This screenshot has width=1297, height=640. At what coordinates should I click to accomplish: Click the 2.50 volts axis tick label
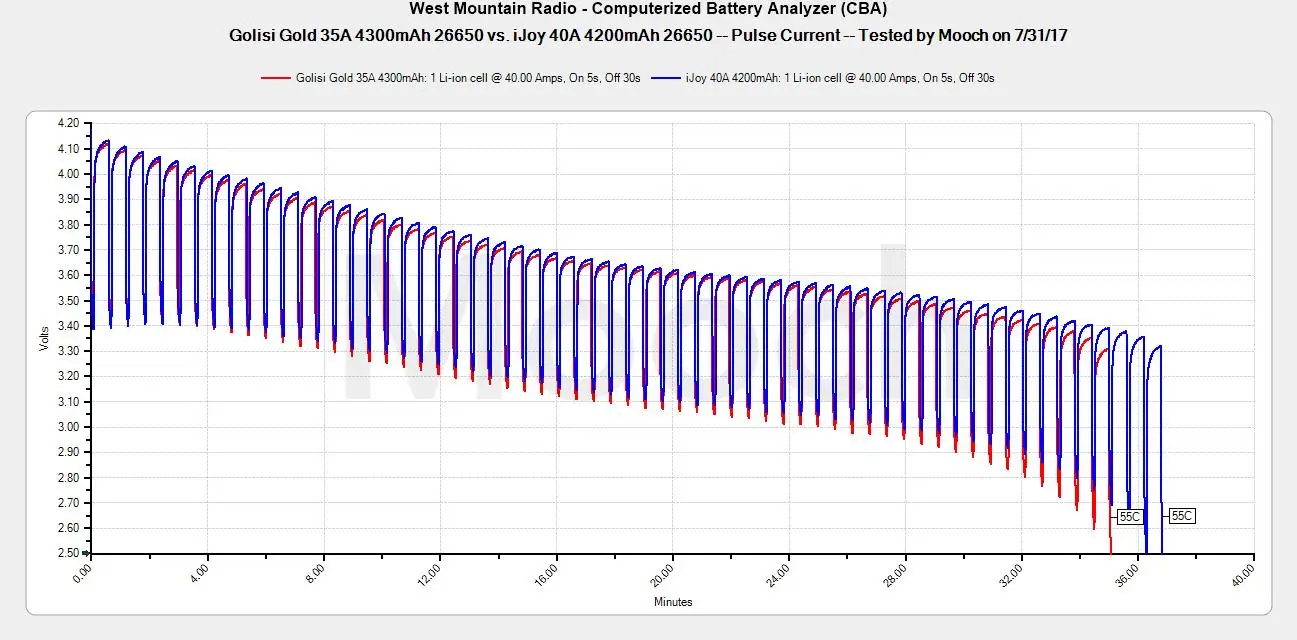(x=68, y=553)
